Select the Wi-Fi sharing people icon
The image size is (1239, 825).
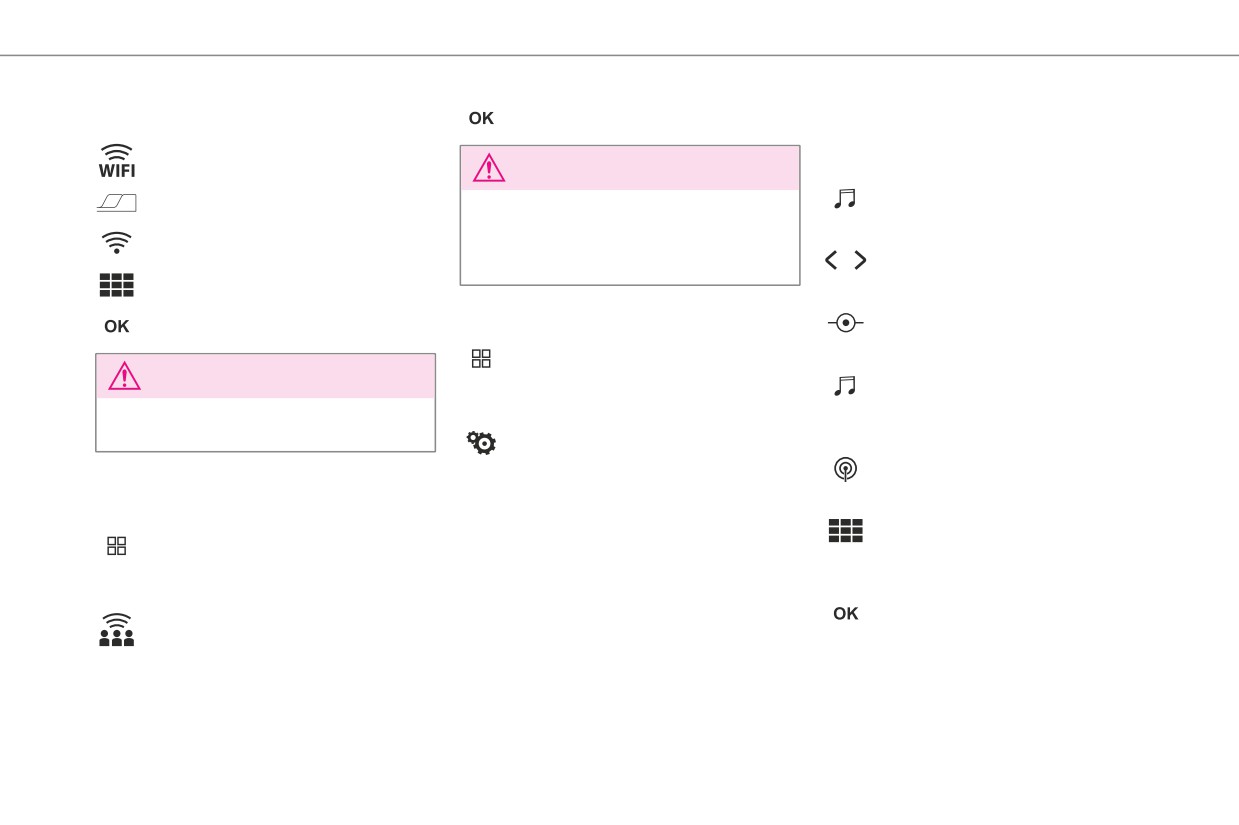116,630
